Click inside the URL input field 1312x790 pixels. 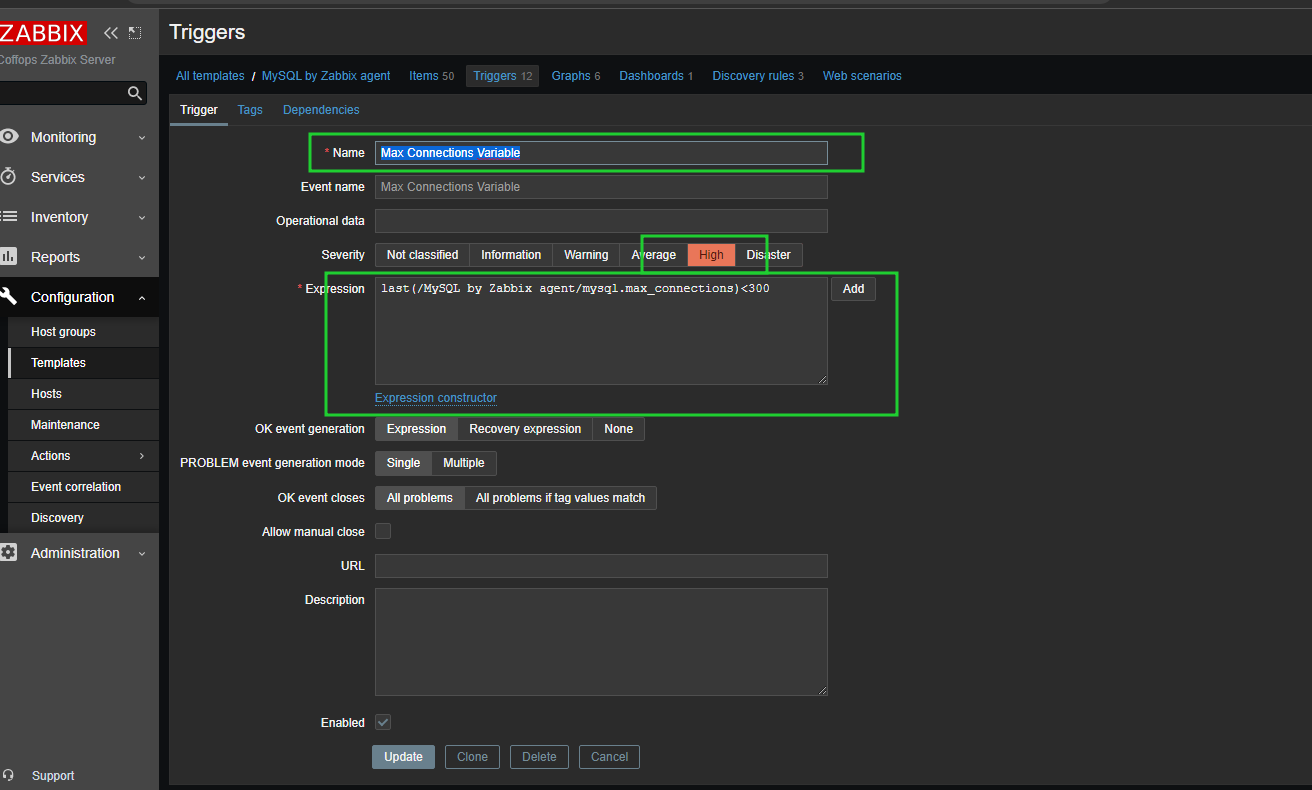point(600,565)
